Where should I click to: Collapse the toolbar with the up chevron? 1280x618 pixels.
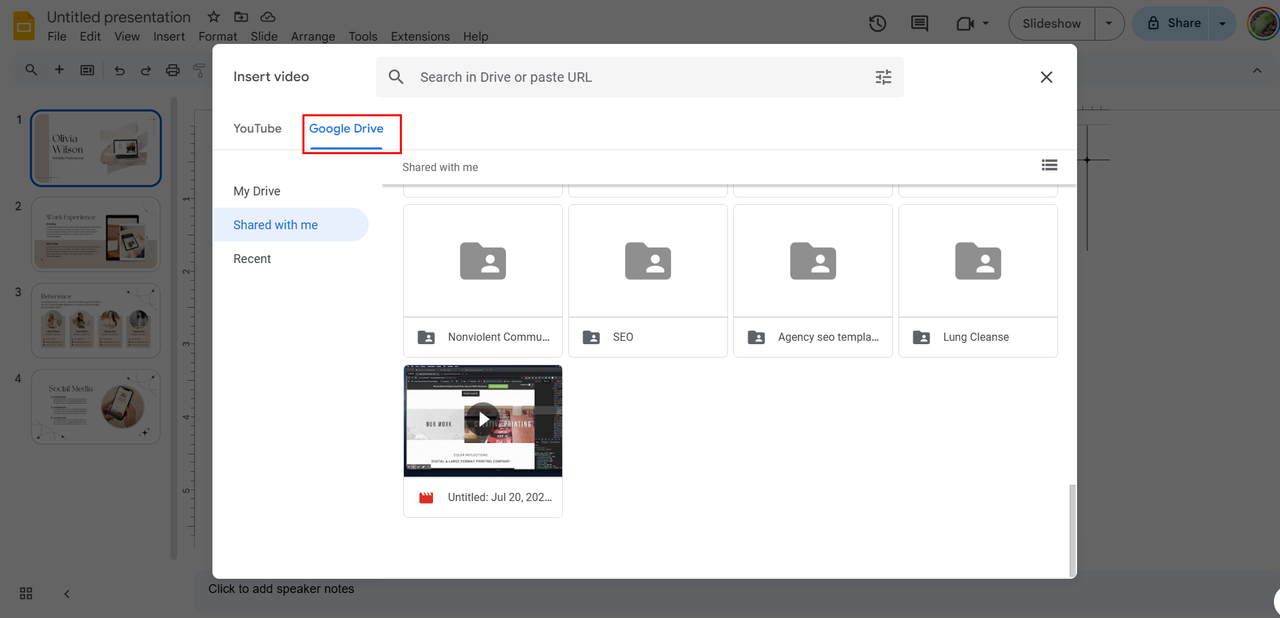pos(1257,70)
